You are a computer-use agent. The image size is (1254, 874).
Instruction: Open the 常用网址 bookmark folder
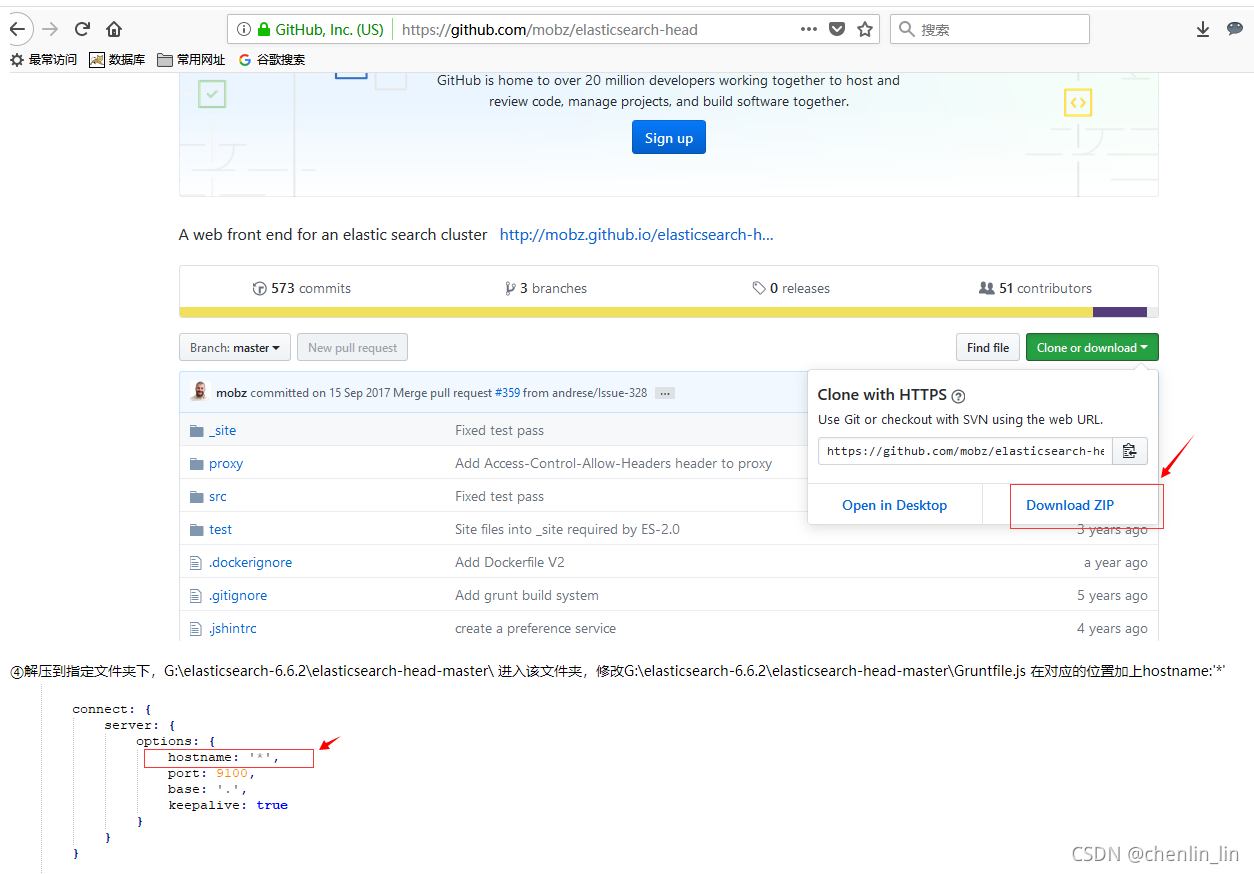point(191,60)
